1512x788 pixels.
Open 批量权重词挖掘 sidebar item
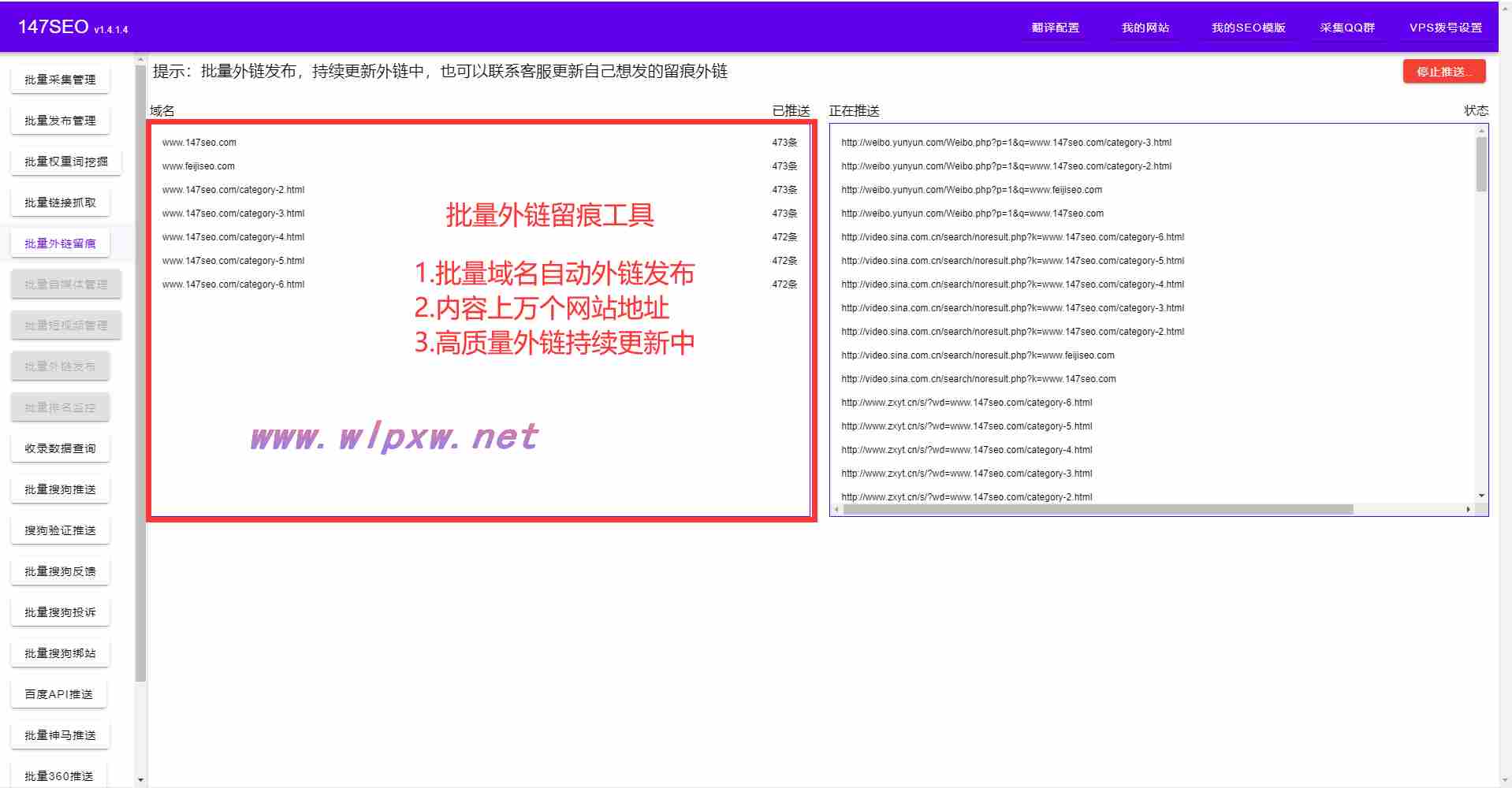pos(66,162)
